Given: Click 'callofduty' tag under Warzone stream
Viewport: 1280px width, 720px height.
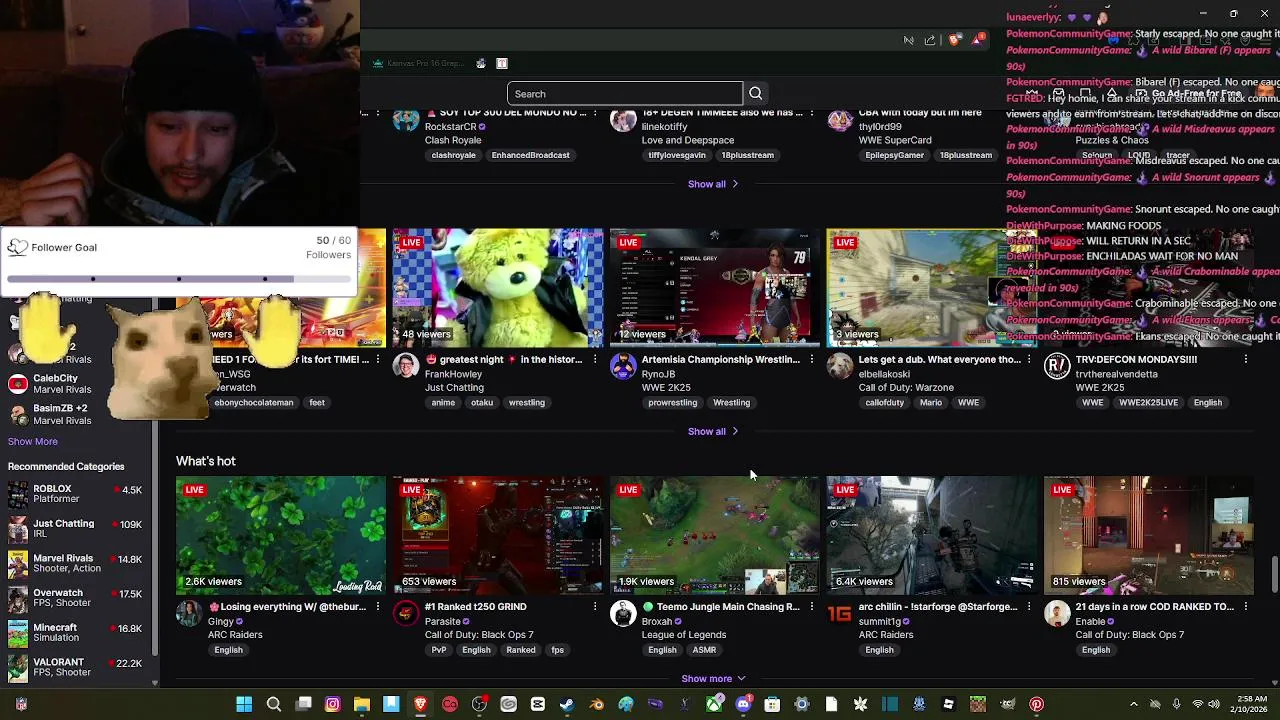Looking at the screenshot, I should click(884, 403).
